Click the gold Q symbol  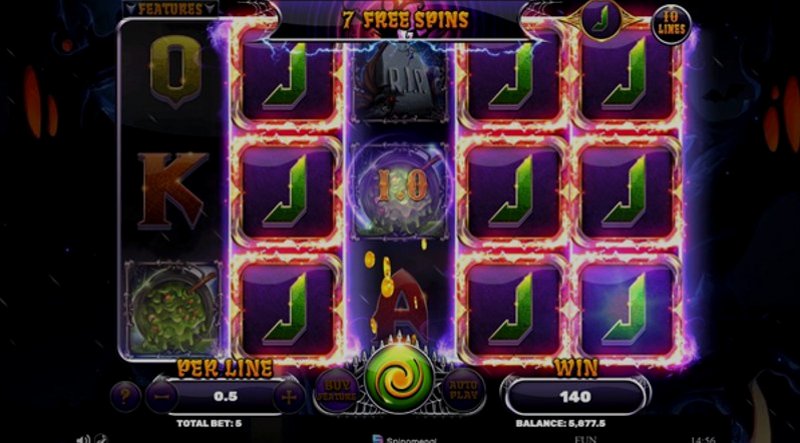tap(175, 69)
